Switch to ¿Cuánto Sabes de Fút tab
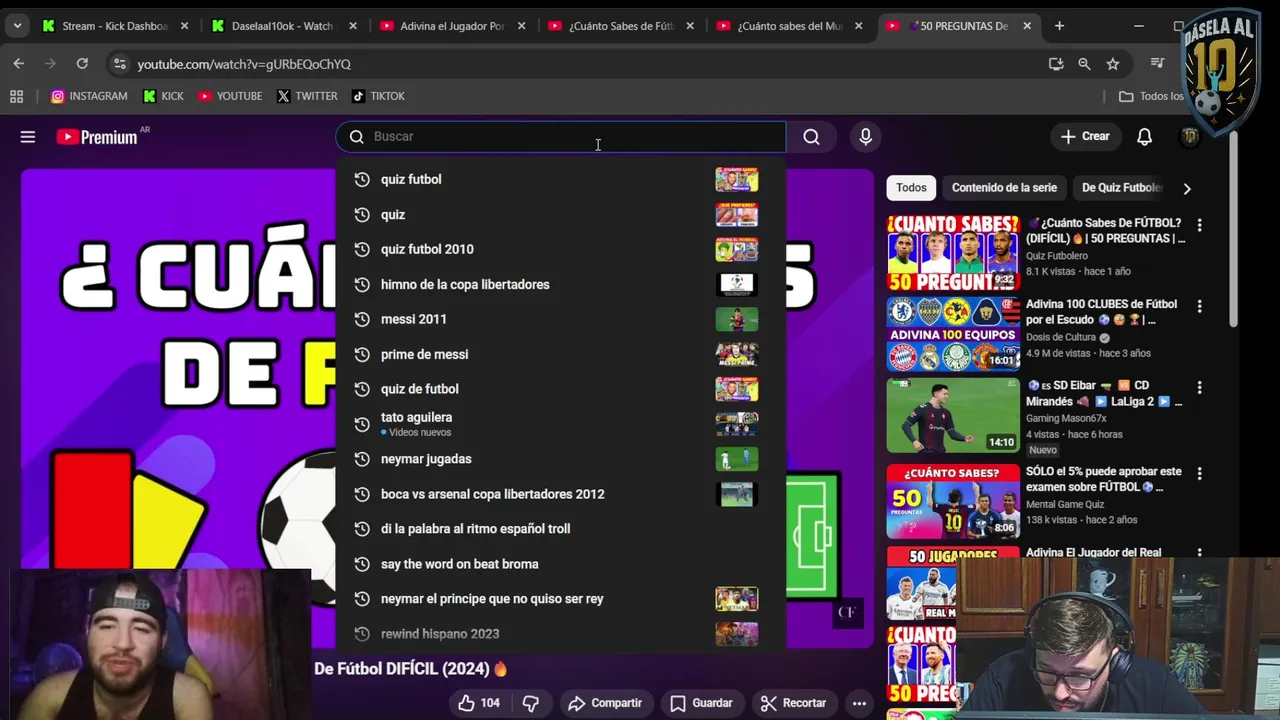This screenshot has height=720, width=1280. (621, 26)
